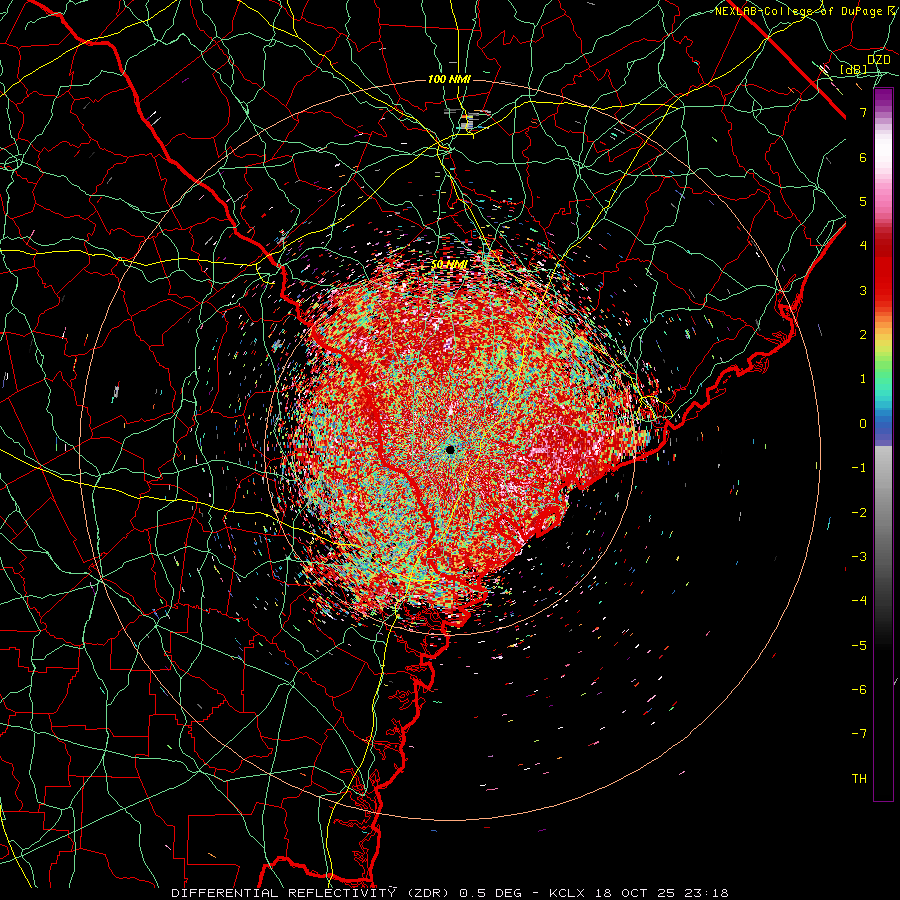
Task: Click the "-5" value on the color scale
Action: point(859,646)
